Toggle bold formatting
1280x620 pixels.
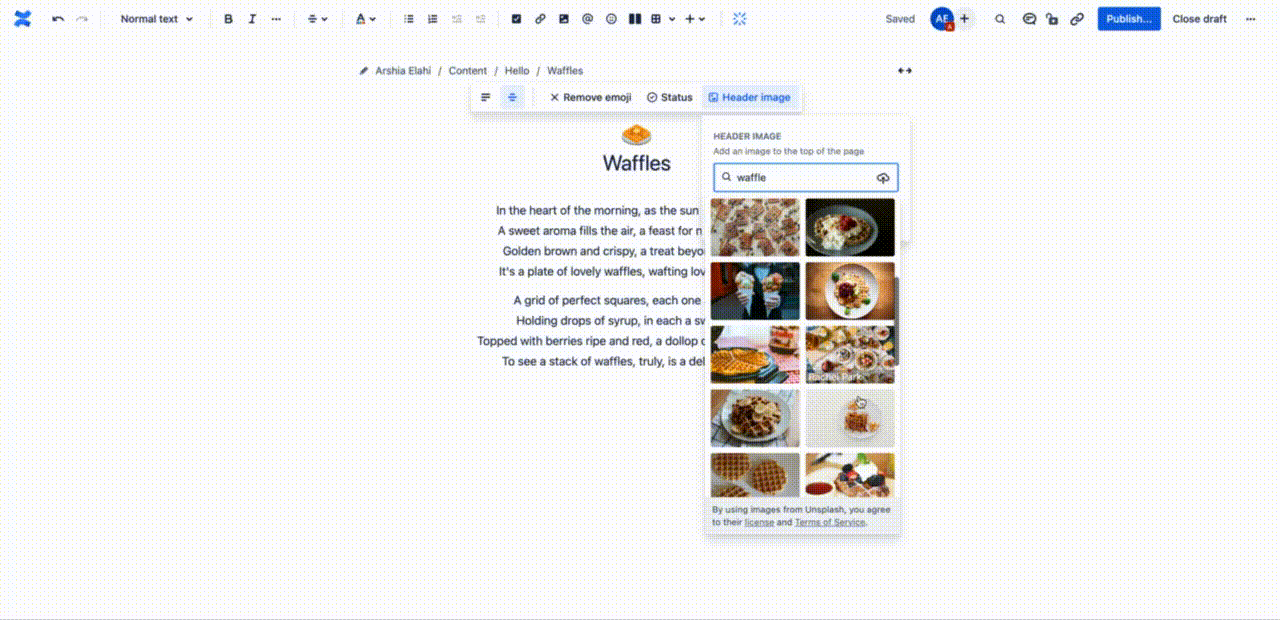pos(228,19)
